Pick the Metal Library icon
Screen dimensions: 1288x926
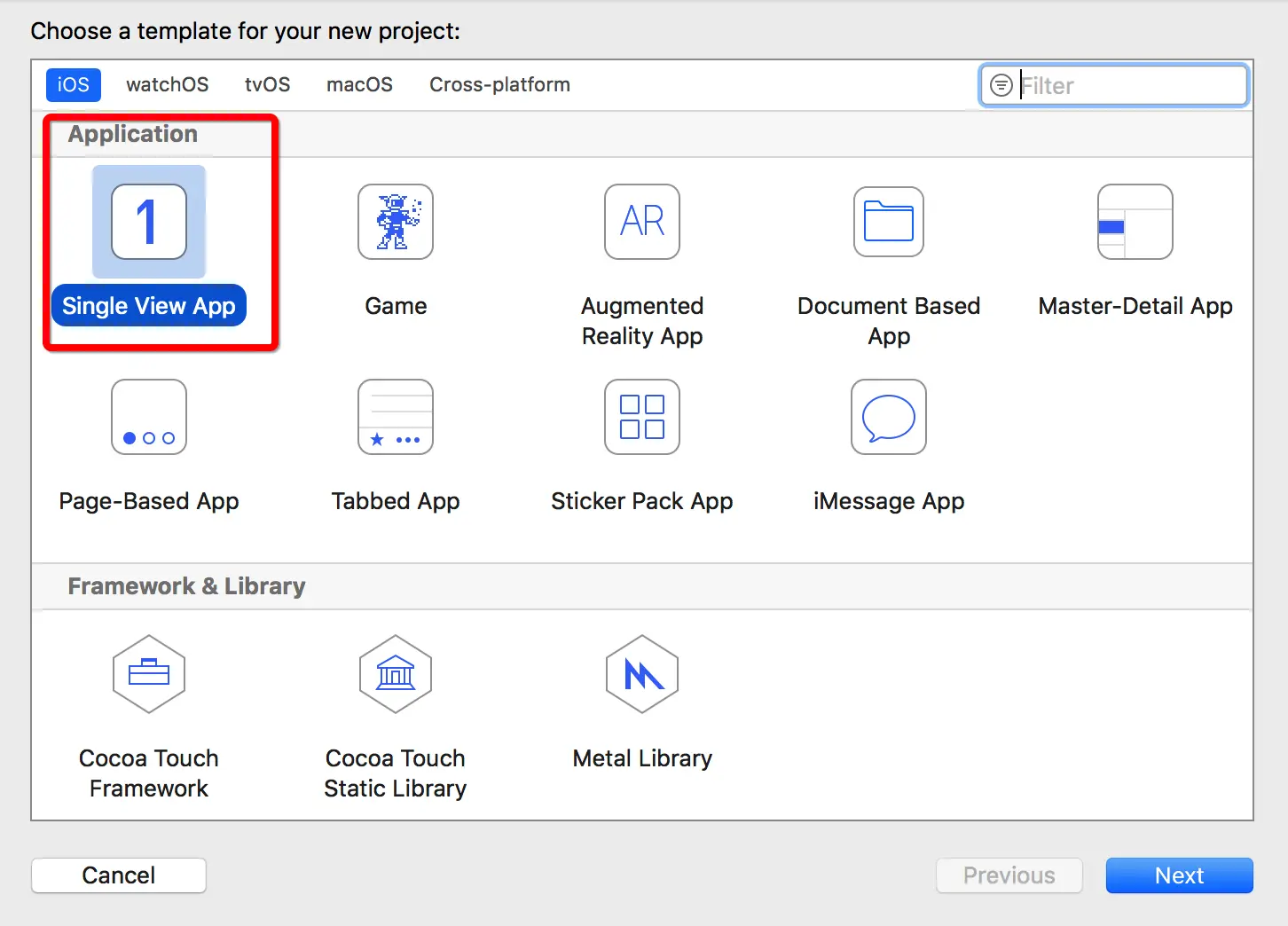tap(642, 674)
